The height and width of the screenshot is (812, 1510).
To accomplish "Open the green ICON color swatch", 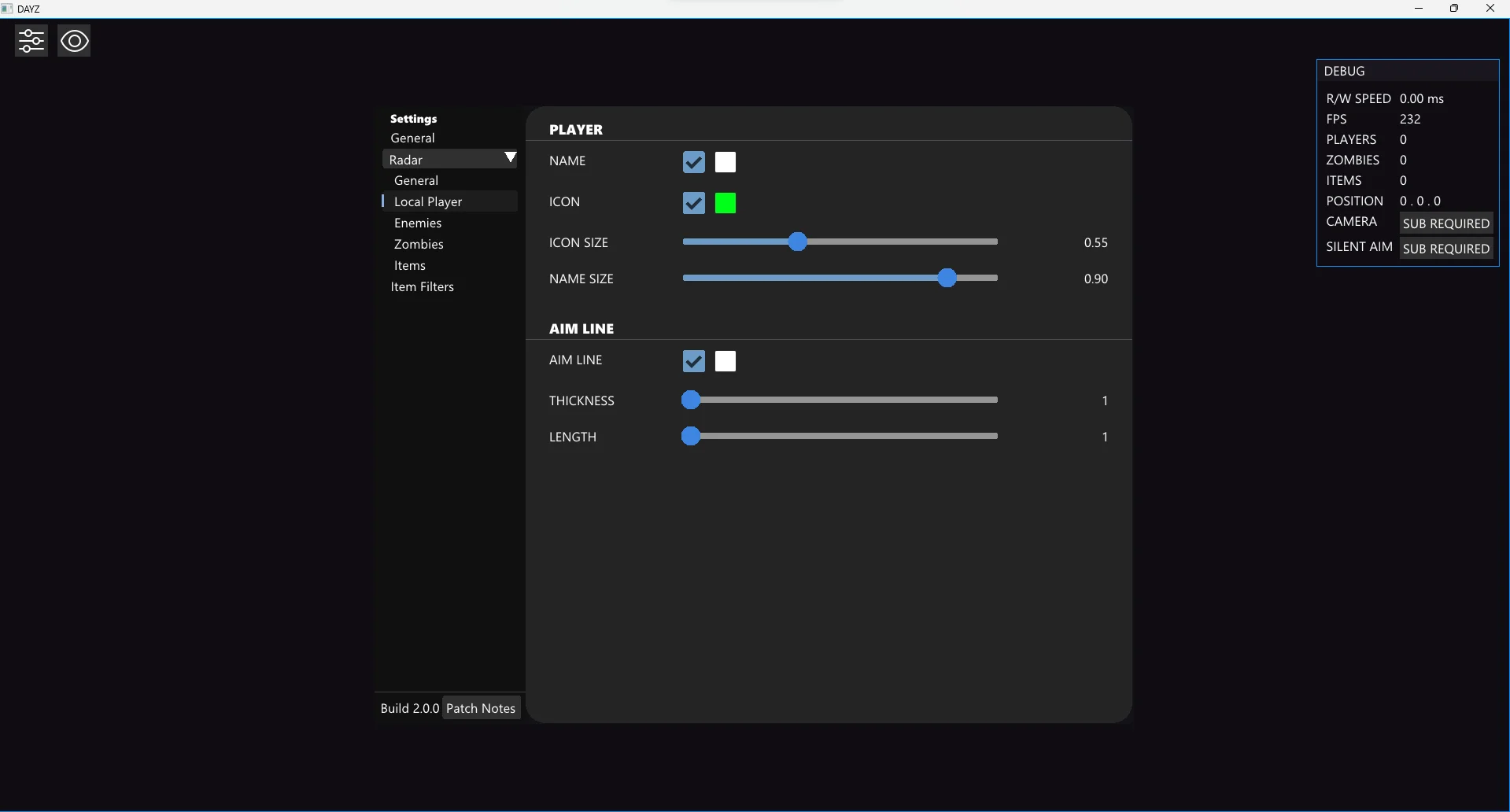I will click(x=725, y=203).
